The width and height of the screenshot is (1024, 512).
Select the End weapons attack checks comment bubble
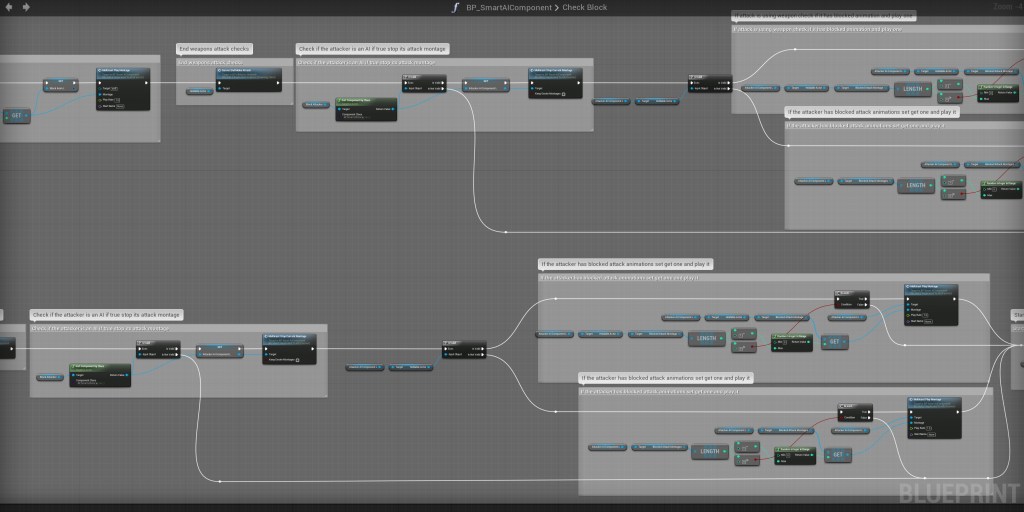click(x=214, y=49)
